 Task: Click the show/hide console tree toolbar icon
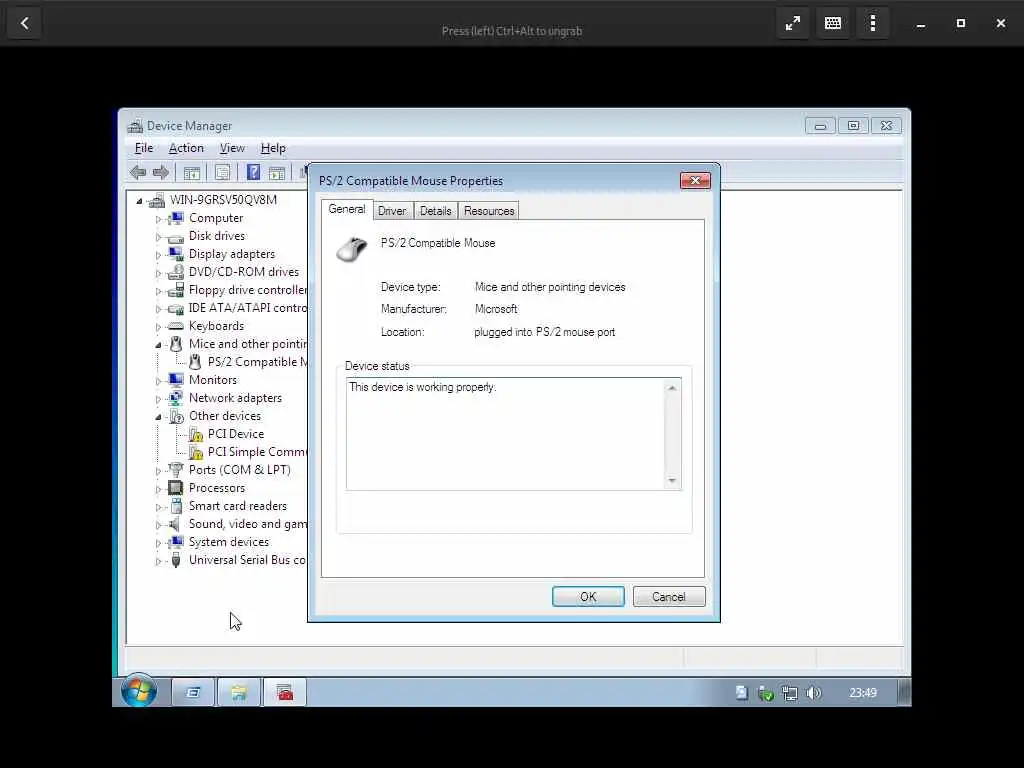pyautogui.click(x=191, y=173)
